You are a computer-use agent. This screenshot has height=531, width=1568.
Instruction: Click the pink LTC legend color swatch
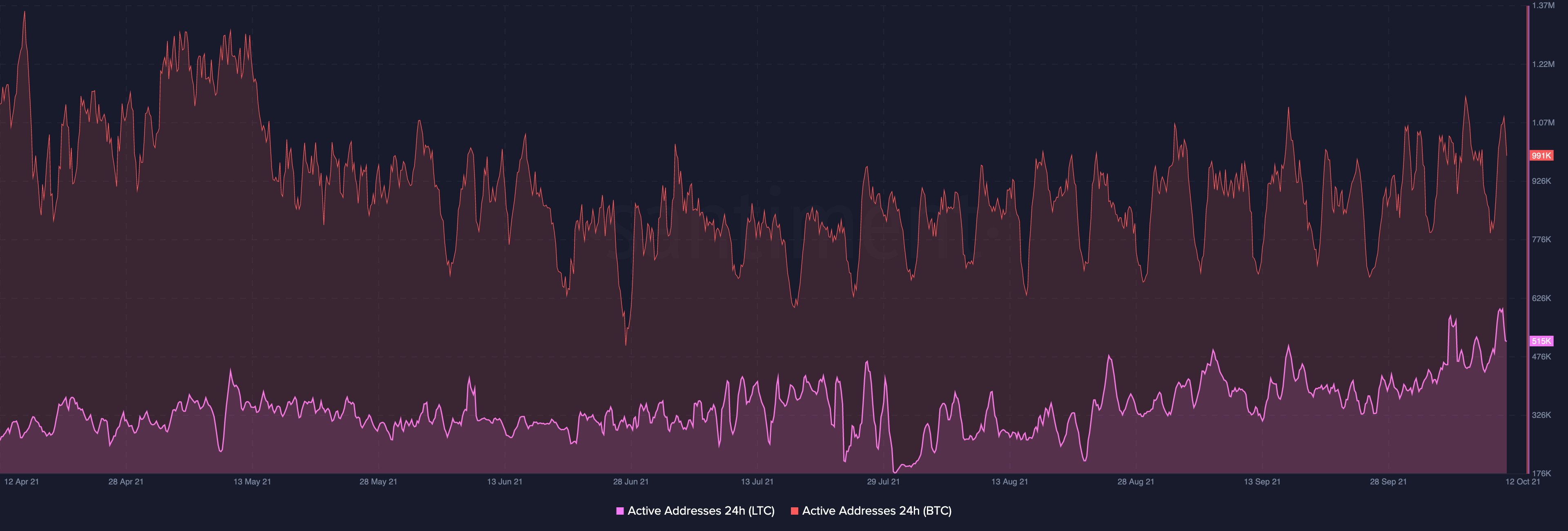[620, 511]
